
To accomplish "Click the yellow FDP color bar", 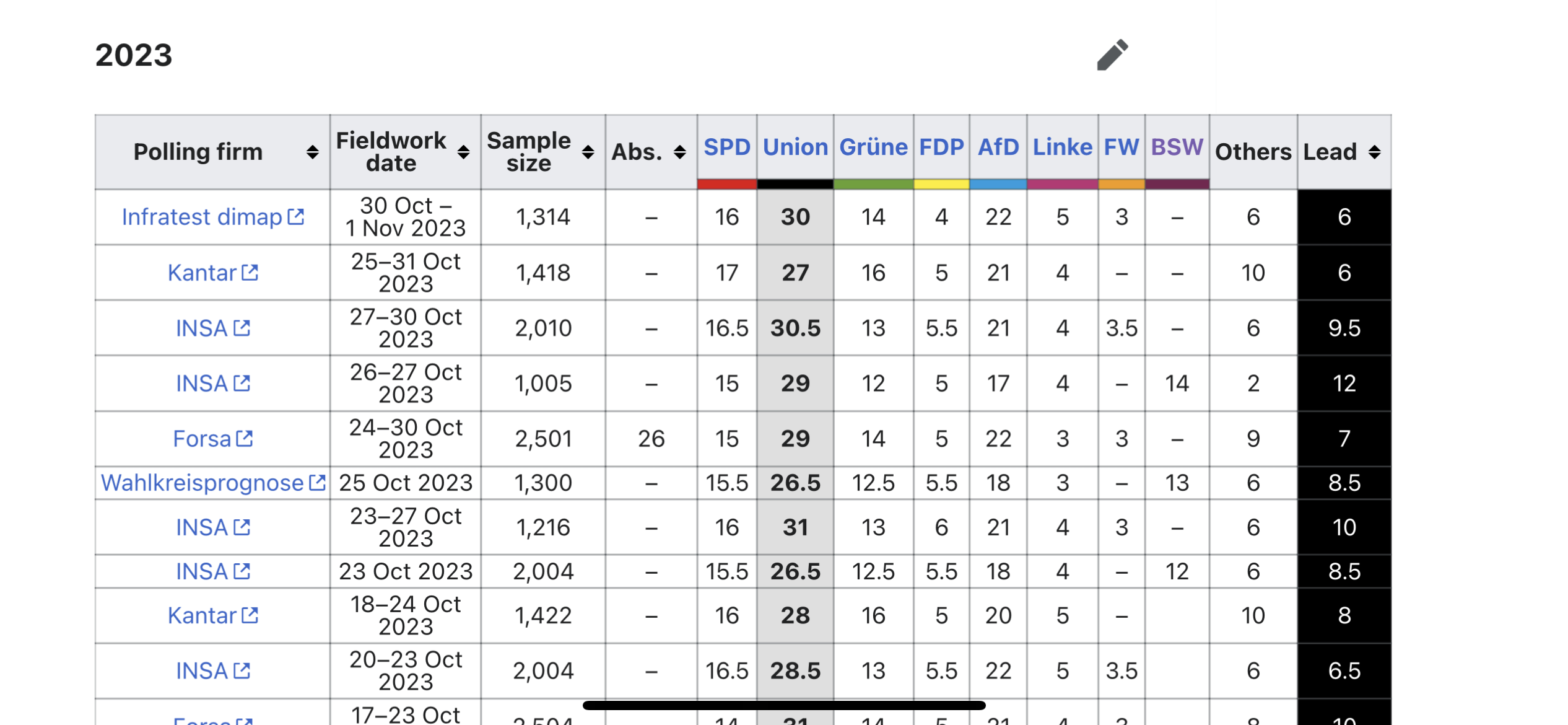I will [941, 184].
